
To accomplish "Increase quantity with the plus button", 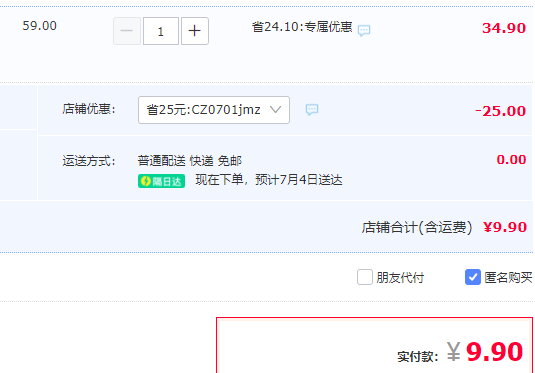I will click(195, 31).
